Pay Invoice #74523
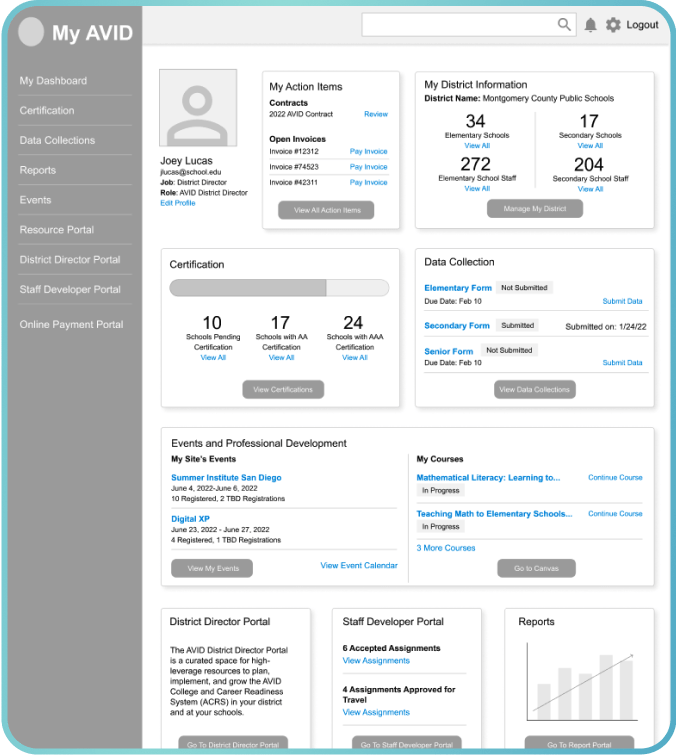Screen dimensions: 676x755 click(x=368, y=167)
